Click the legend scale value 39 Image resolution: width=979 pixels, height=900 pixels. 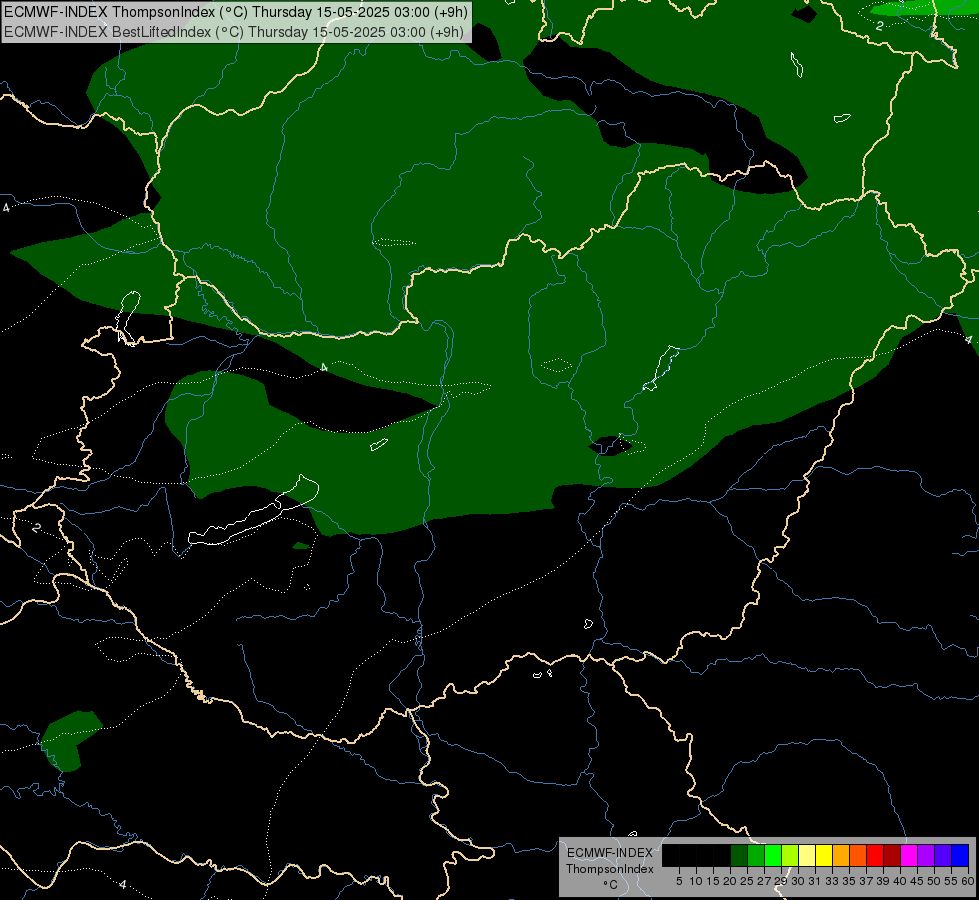point(883,881)
